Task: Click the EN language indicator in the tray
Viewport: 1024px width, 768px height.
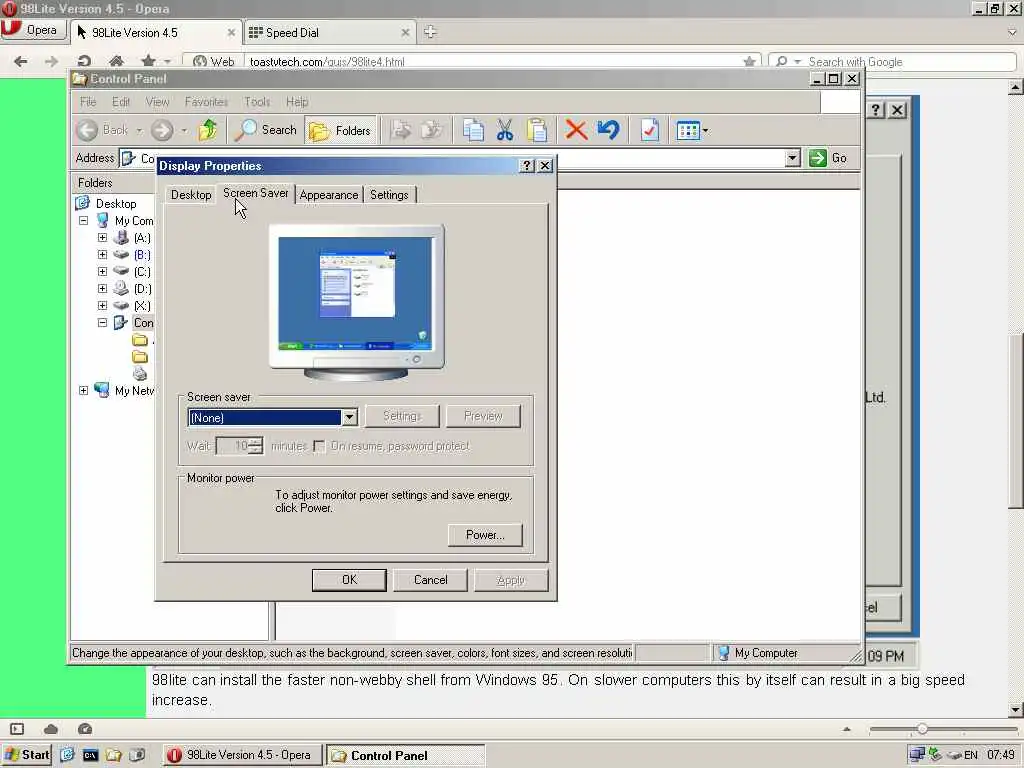Action: [971, 755]
